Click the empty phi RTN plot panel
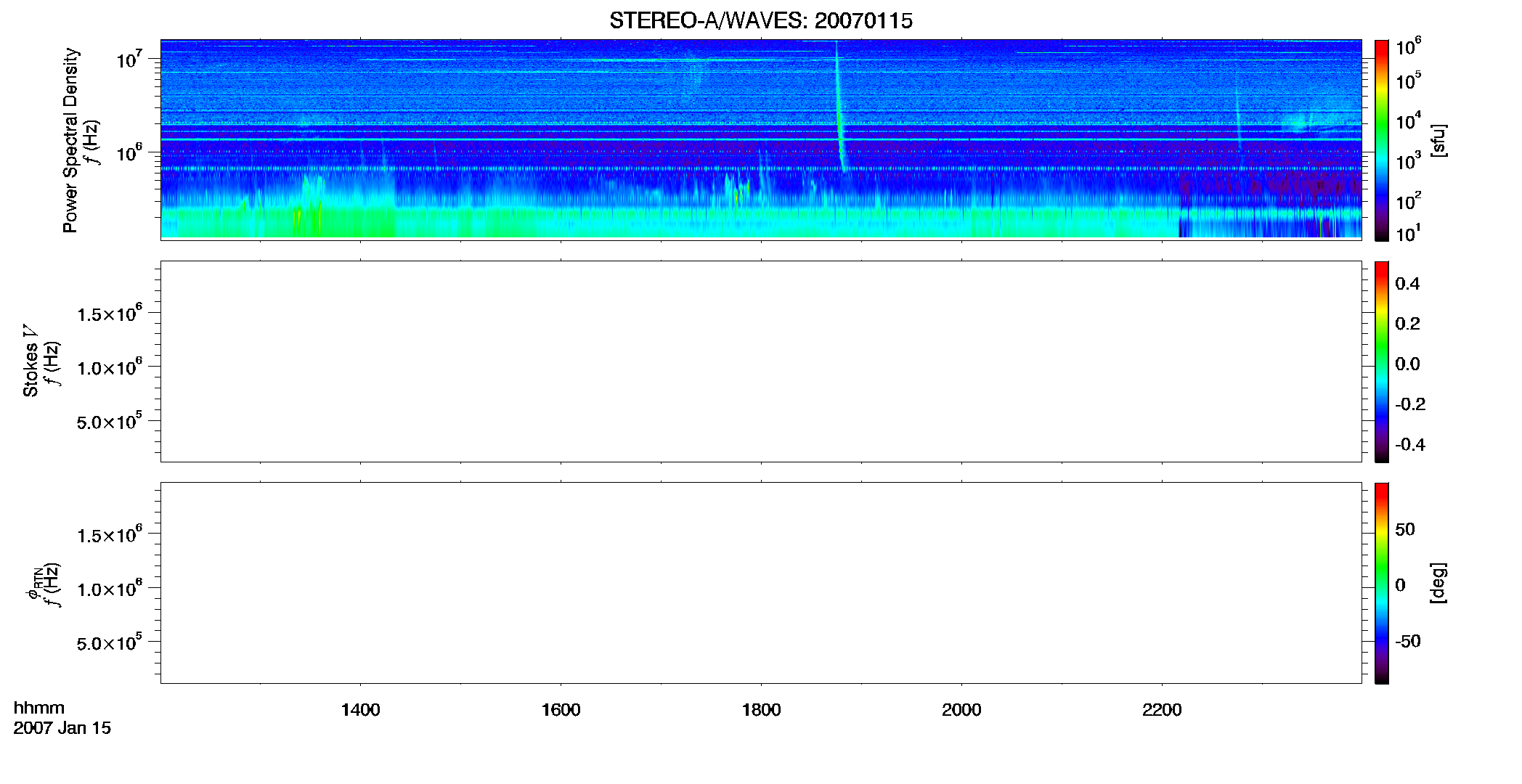Image resolution: width=1522 pixels, height=784 pixels. [x=761, y=583]
